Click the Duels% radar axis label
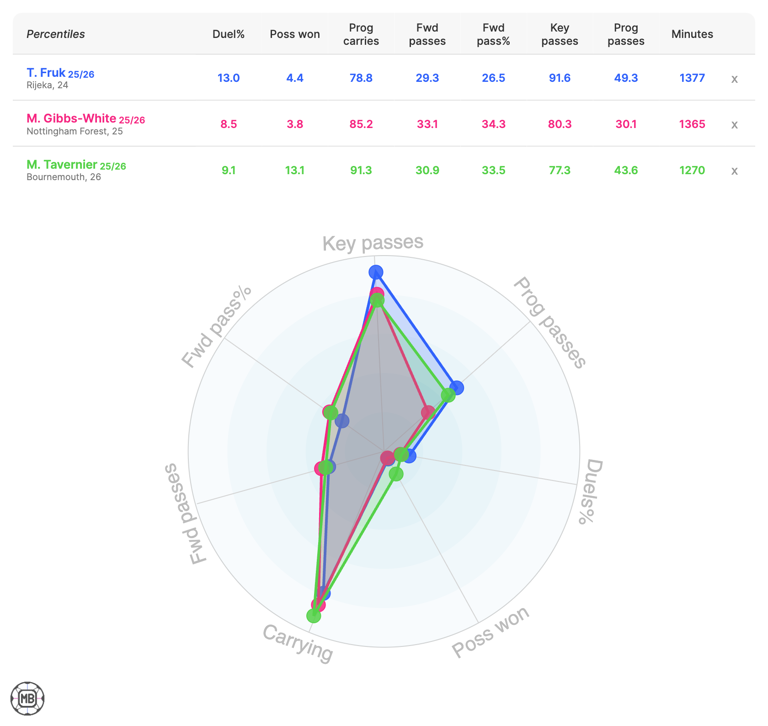768x726 pixels. click(x=590, y=491)
